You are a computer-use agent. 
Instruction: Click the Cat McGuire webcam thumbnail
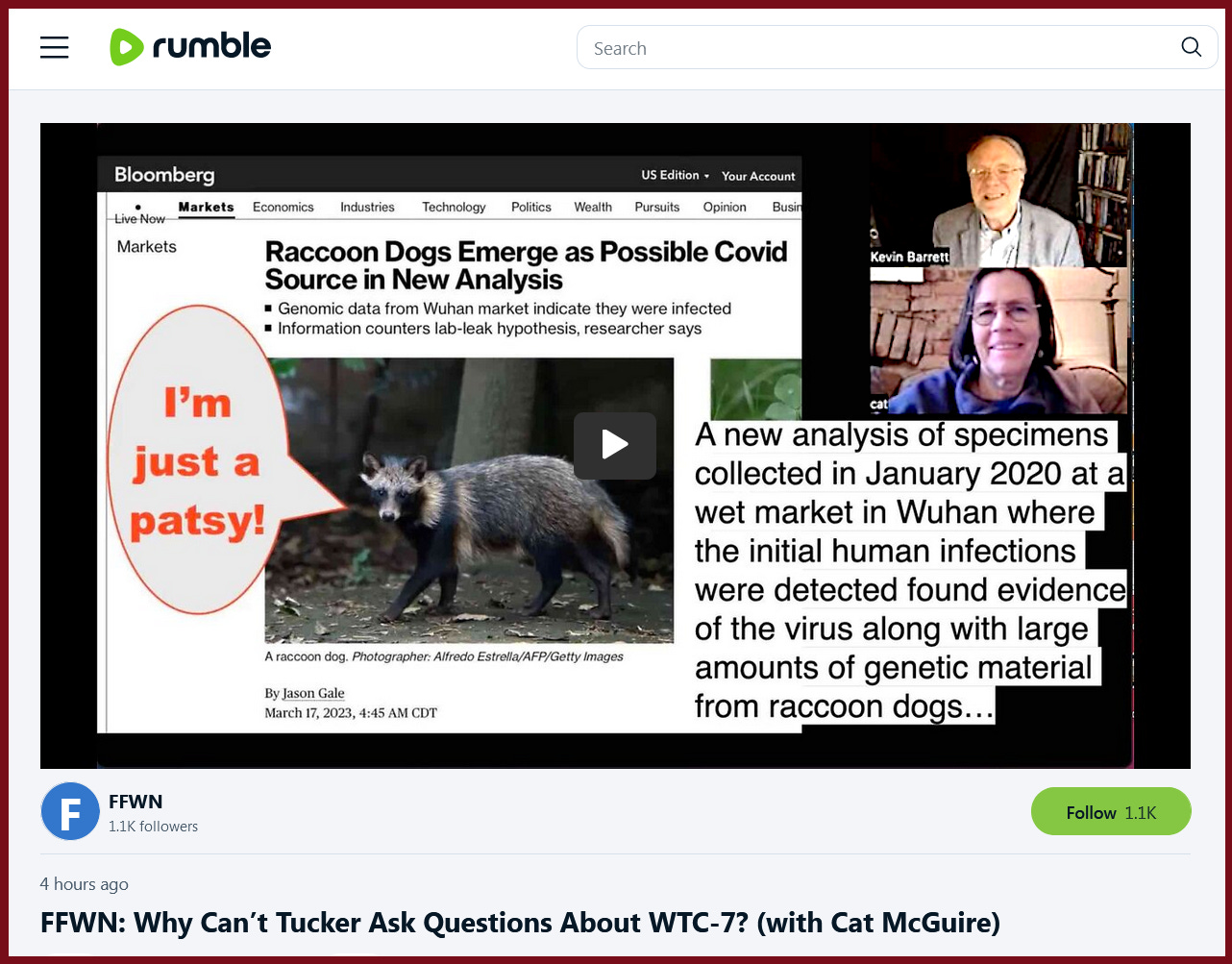click(999, 340)
